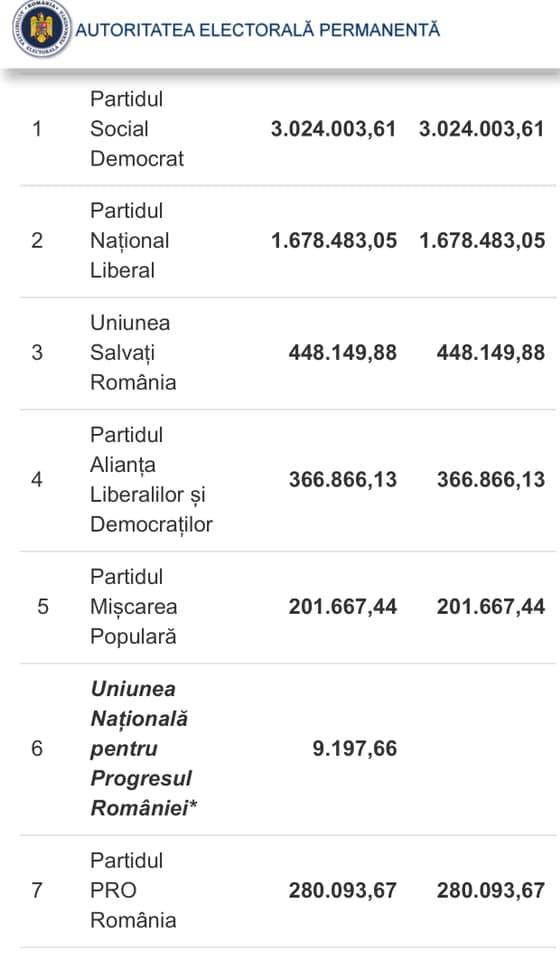
Task: Select Partidul Alianța Liberalilor și Democraților name
Action: pyautogui.click(x=151, y=479)
